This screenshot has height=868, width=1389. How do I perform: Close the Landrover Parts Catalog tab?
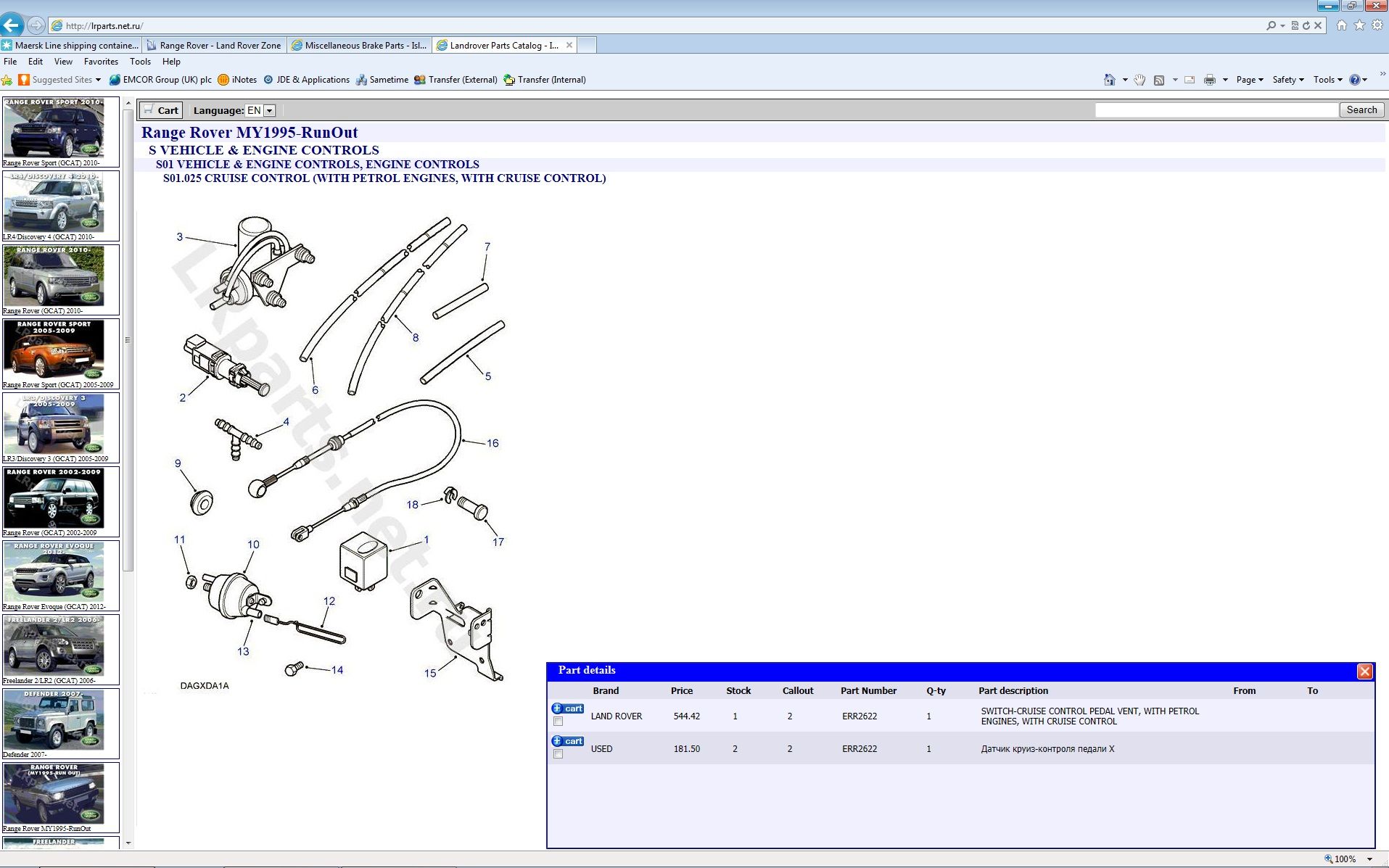click(569, 45)
